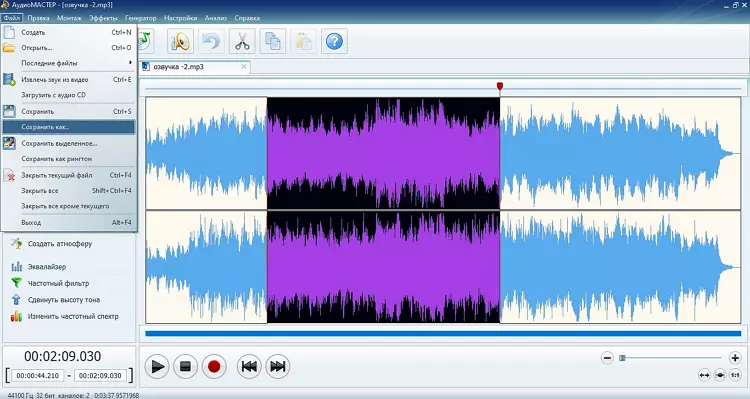Click the frequency spectrum bars icon
Image resolution: width=750 pixels, height=399 pixels.
(x=17, y=316)
